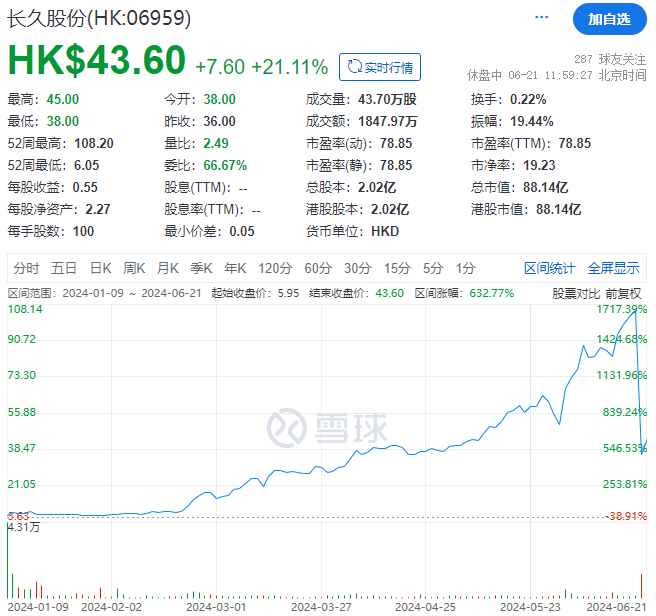Click the 委比 value 66.67%
656x616 pixels.
coord(225,165)
